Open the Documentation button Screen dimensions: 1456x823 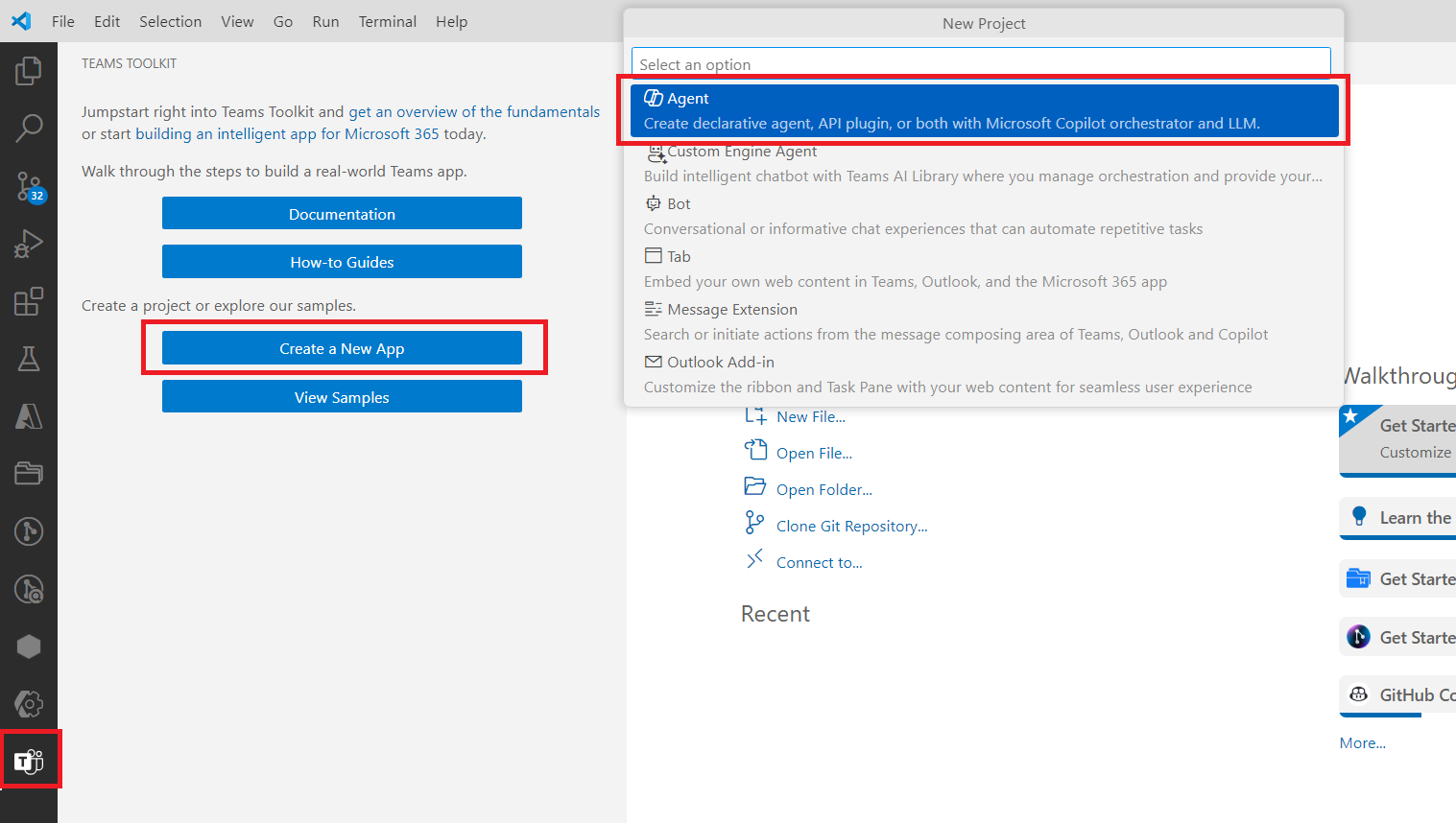tap(342, 214)
